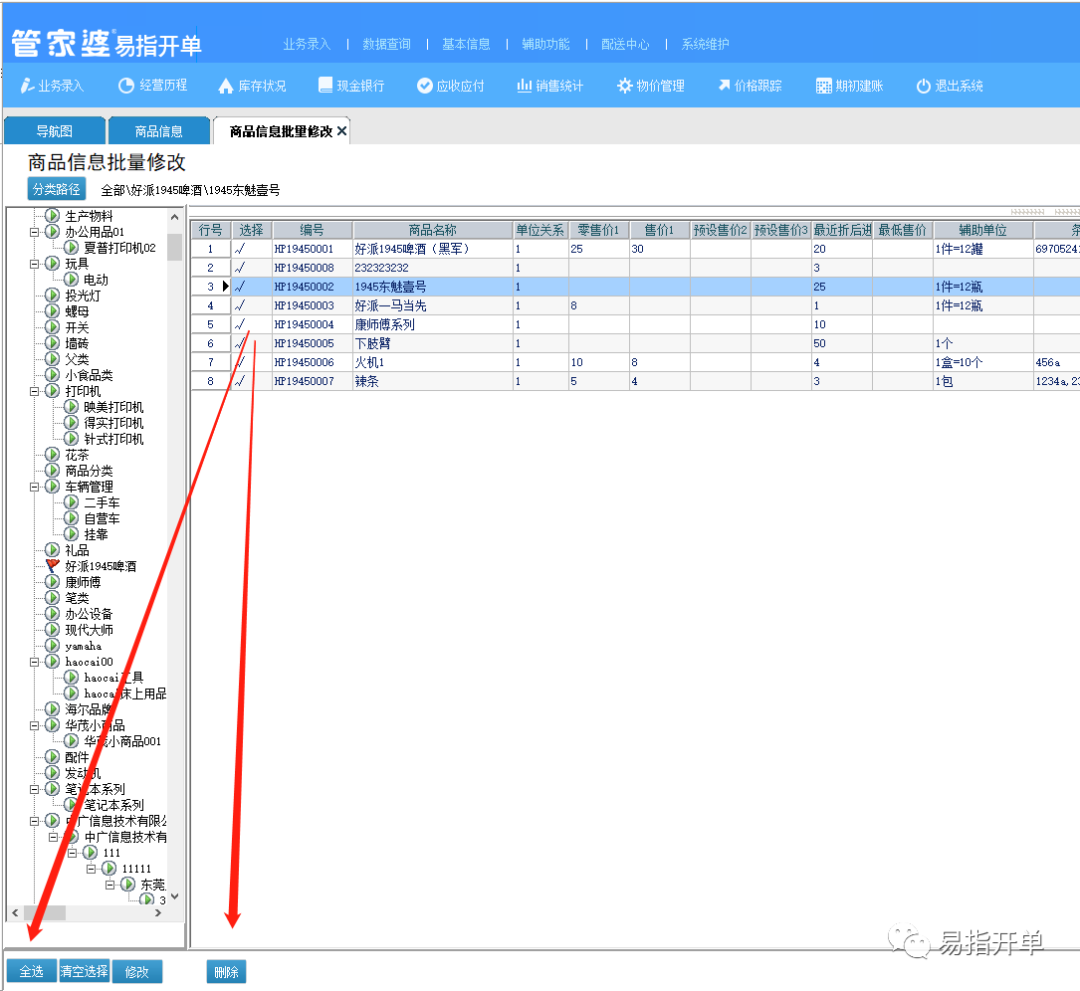Toggle selection check for row HP19450007

(240, 381)
